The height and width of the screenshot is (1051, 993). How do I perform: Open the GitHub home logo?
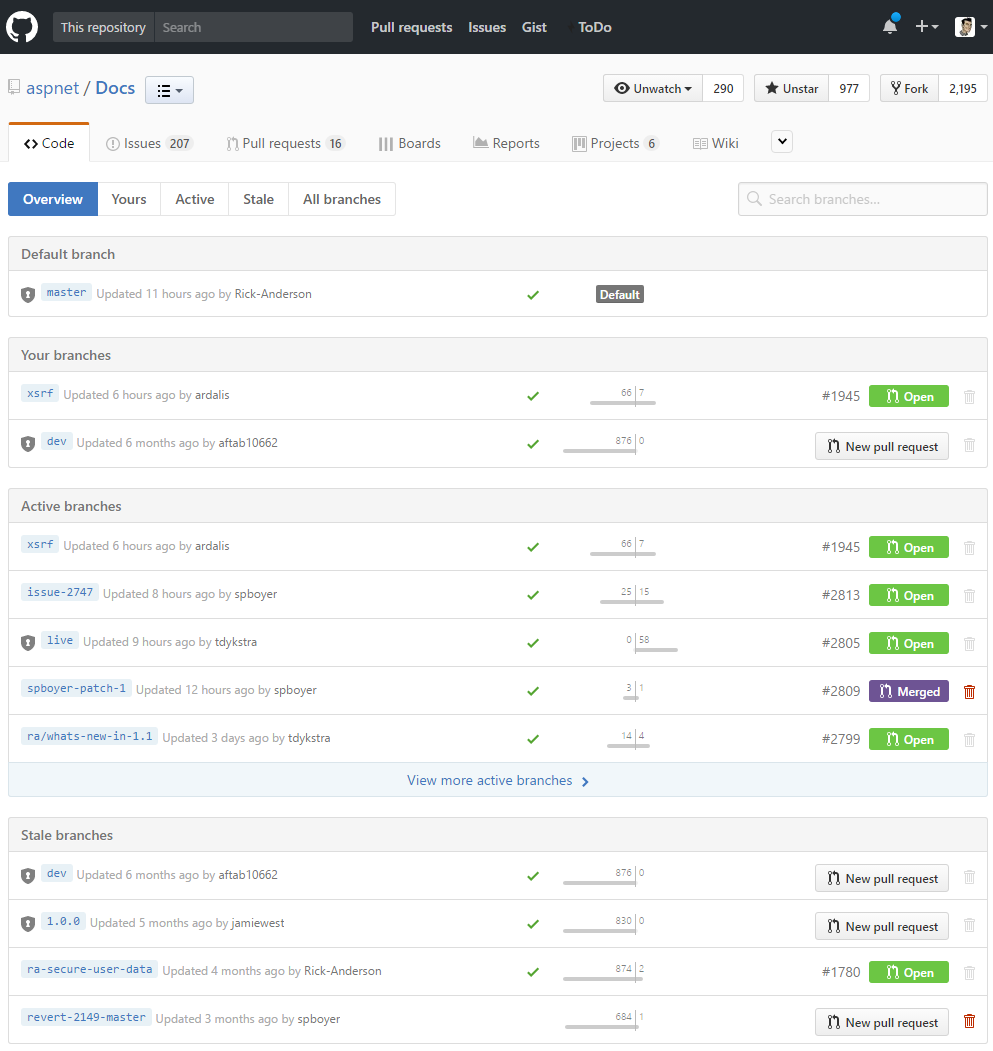click(x=22, y=27)
